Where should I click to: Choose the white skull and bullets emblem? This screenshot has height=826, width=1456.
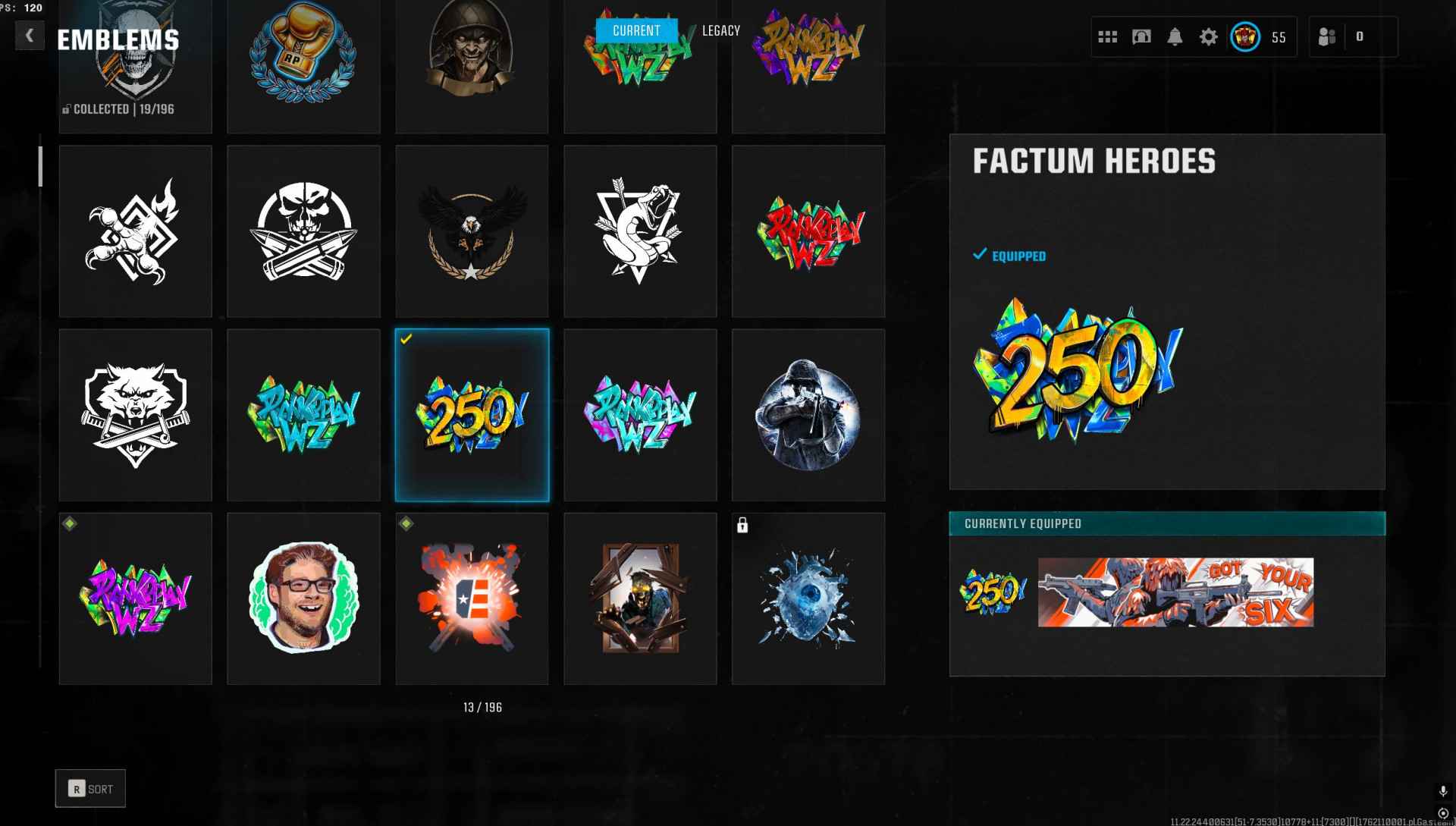point(303,231)
